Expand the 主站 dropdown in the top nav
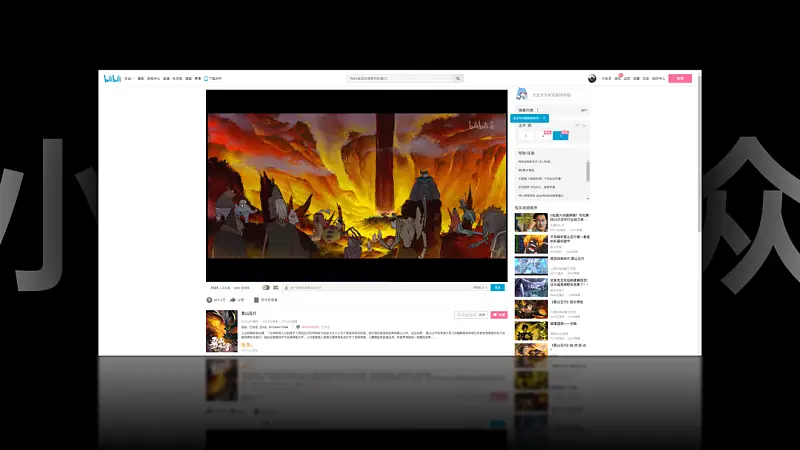 (x=129, y=79)
